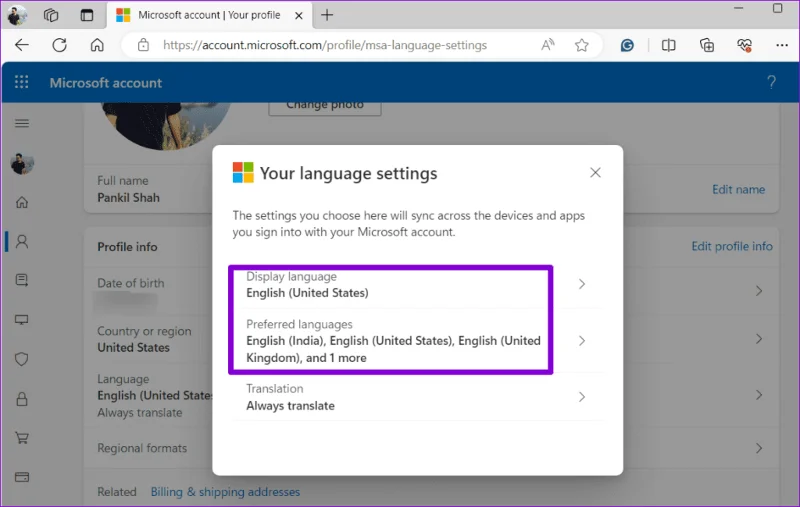The height and width of the screenshot is (507, 800).
Task: Open sidebar Devices monitor icon
Action: [x=22, y=320]
